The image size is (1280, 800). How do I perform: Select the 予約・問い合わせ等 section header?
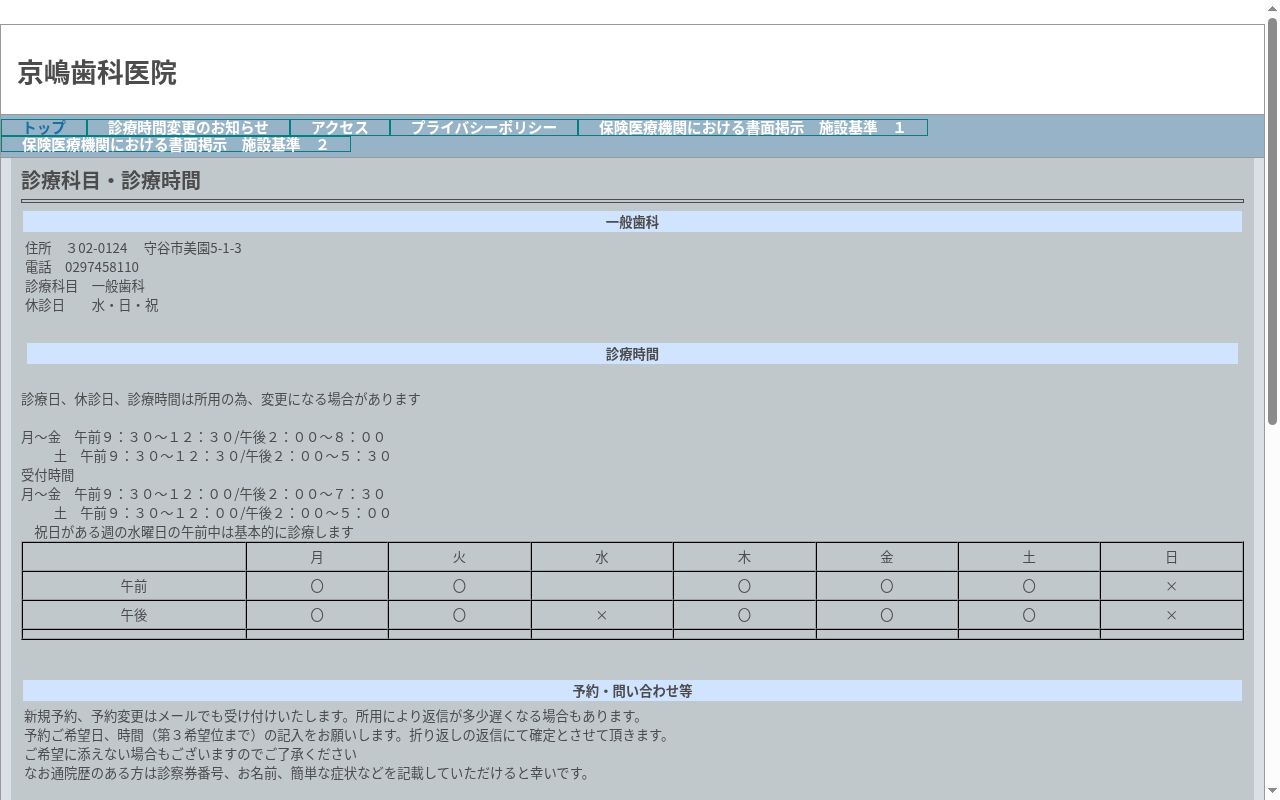coord(632,691)
